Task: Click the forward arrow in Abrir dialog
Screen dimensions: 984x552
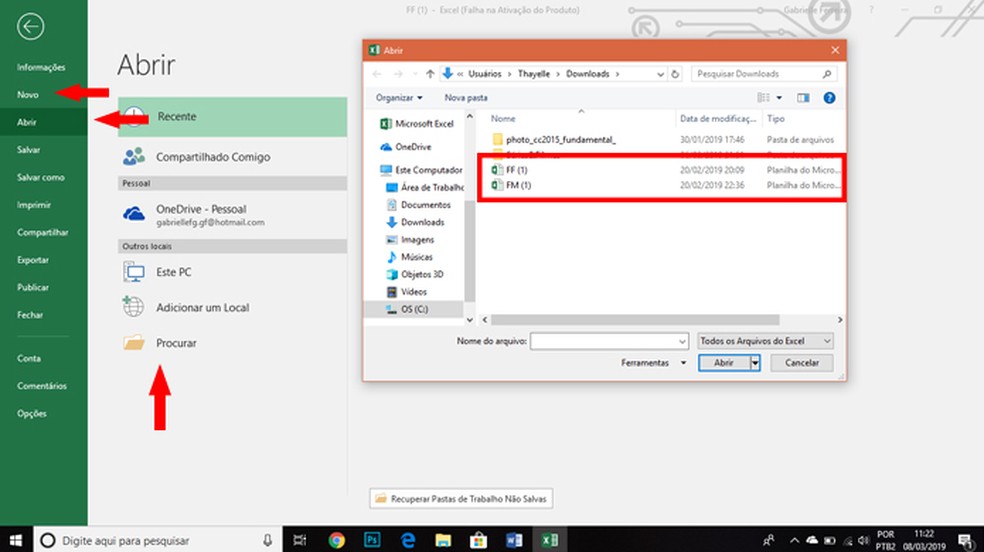Action: [x=398, y=74]
